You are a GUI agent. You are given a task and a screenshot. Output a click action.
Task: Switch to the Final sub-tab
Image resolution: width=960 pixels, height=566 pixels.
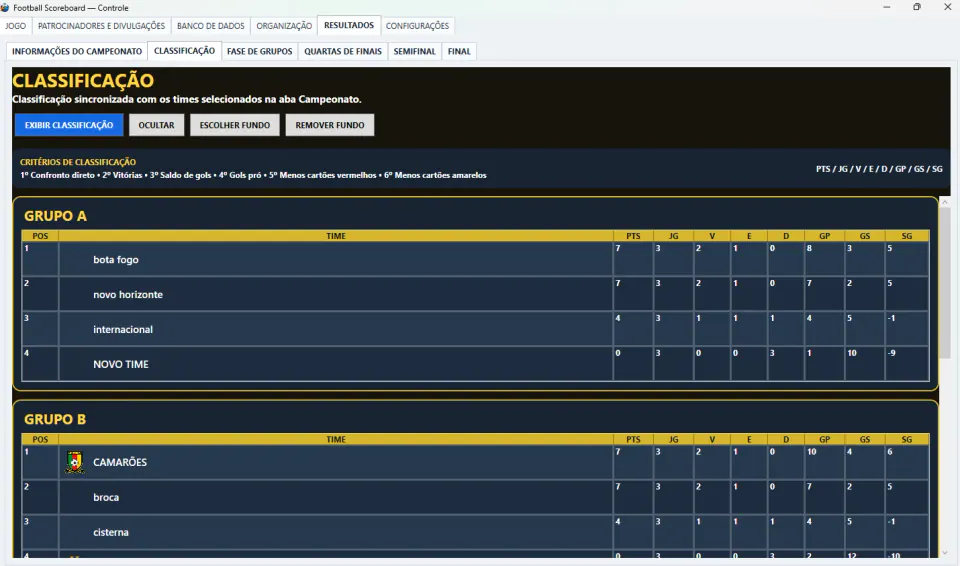click(459, 51)
